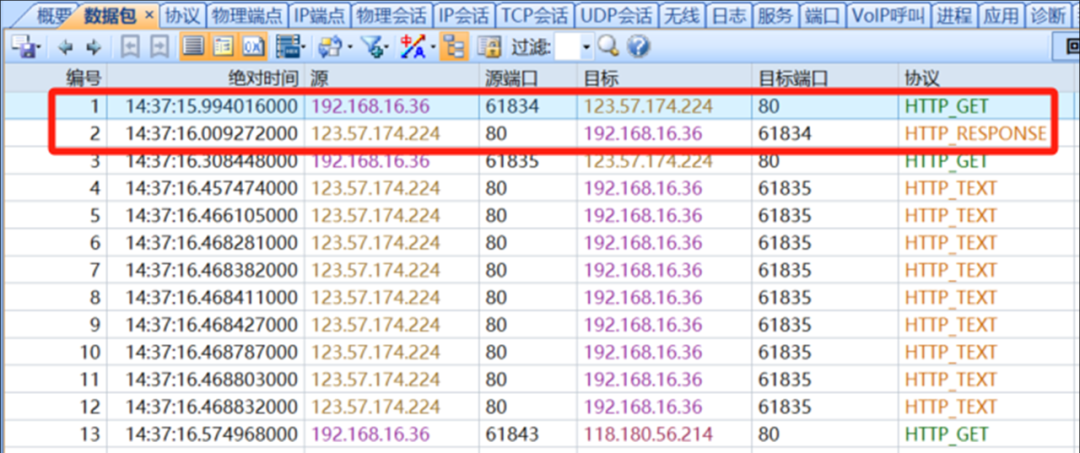Go to previous packet with left arrow
Image resolution: width=1080 pixels, height=453 pixels.
[x=65, y=47]
